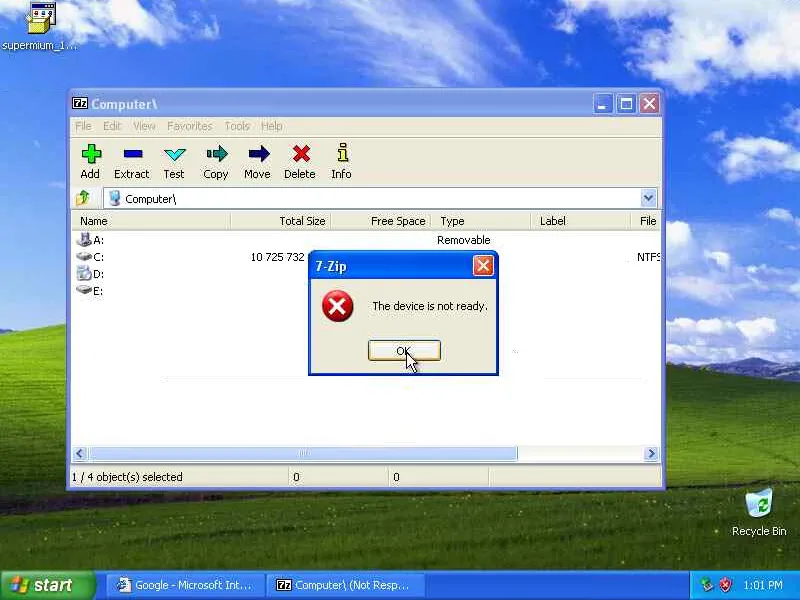This screenshot has width=800, height=600.
Task: Open the Tools menu
Action: point(237,126)
